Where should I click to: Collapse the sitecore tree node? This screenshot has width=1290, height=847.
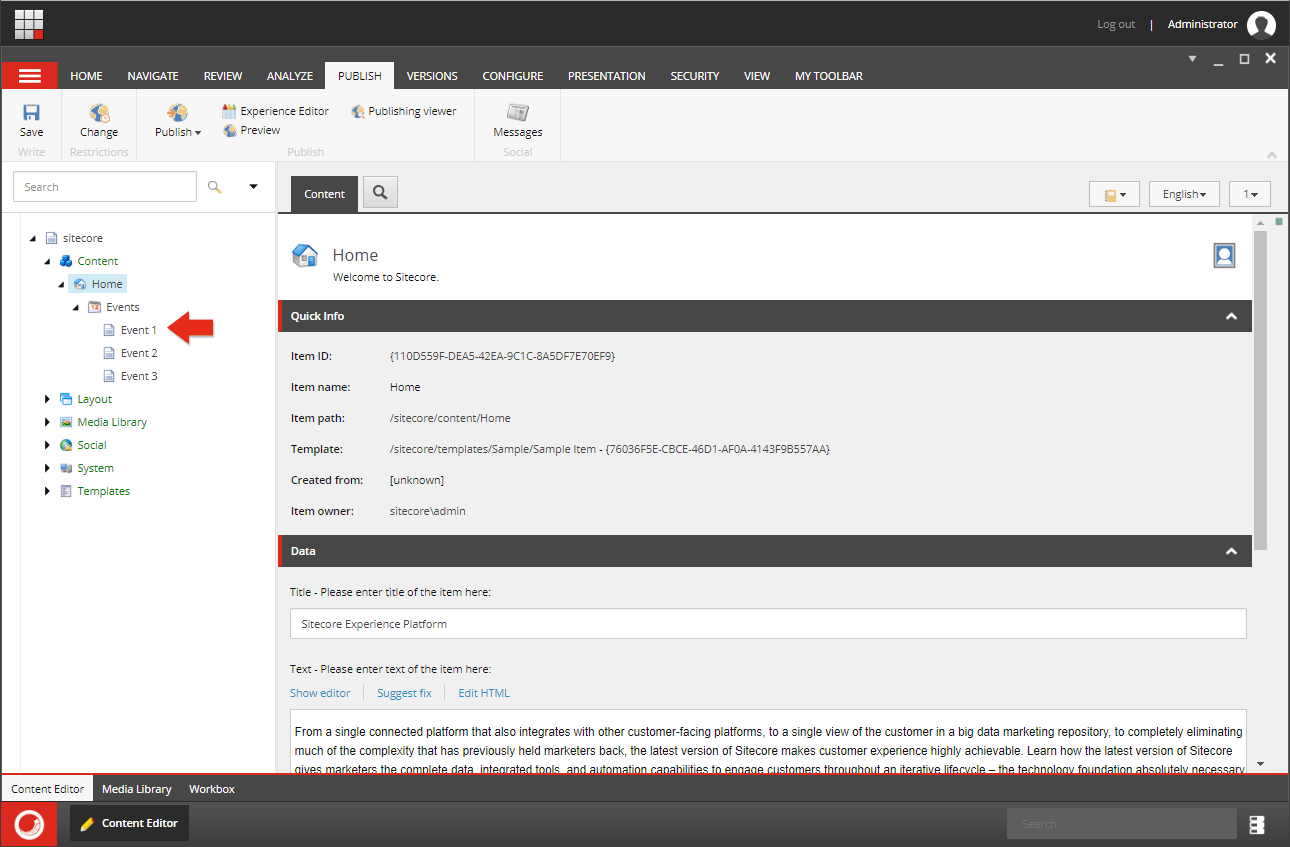click(x=33, y=238)
